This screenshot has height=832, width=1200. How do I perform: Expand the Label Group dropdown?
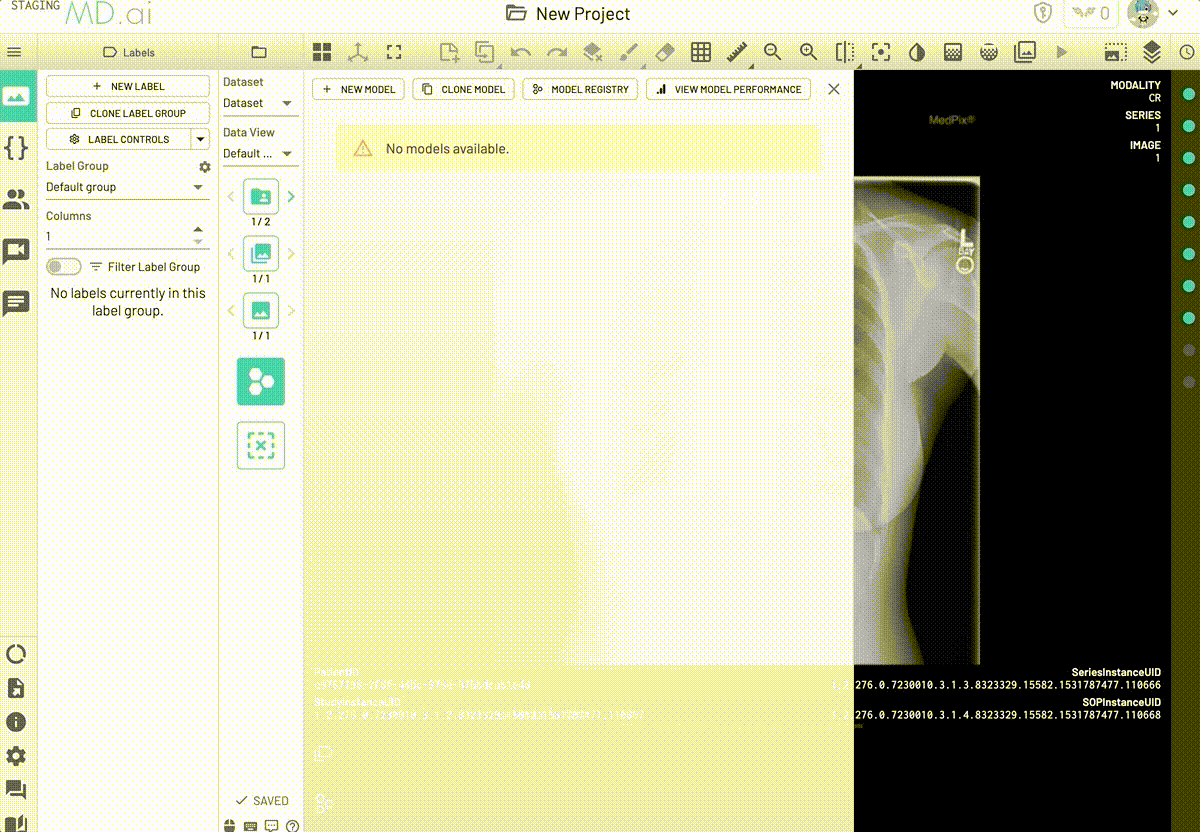pos(197,187)
